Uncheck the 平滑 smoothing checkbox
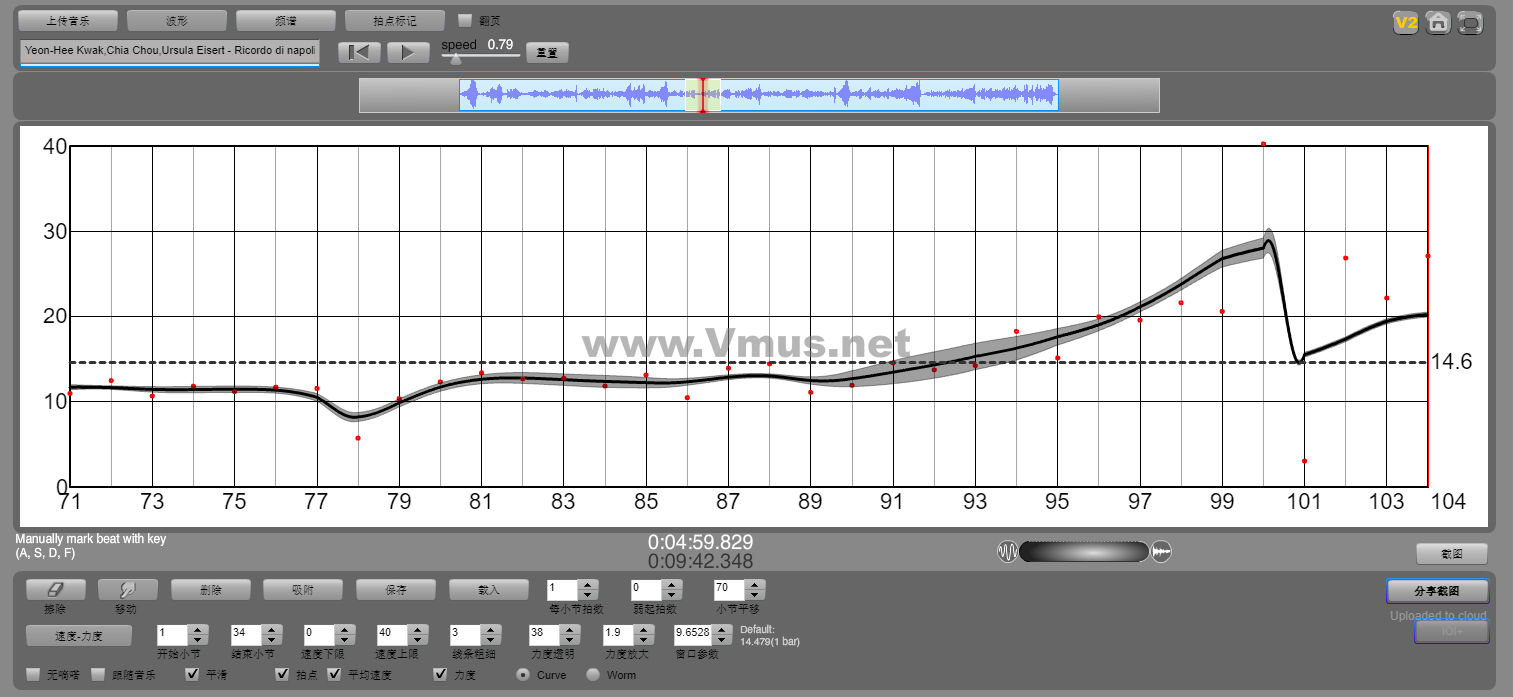1513x697 pixels. coord(194,675)
